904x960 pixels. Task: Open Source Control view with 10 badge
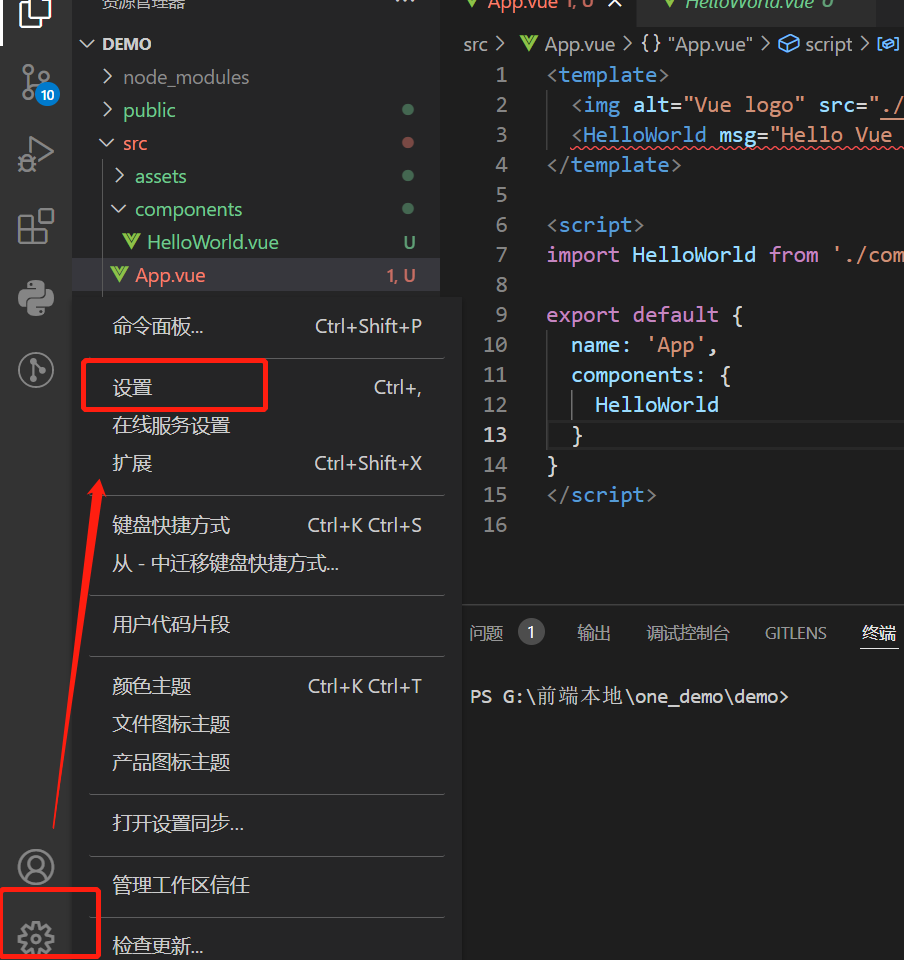pyautogui.click(x=38, y=84)
